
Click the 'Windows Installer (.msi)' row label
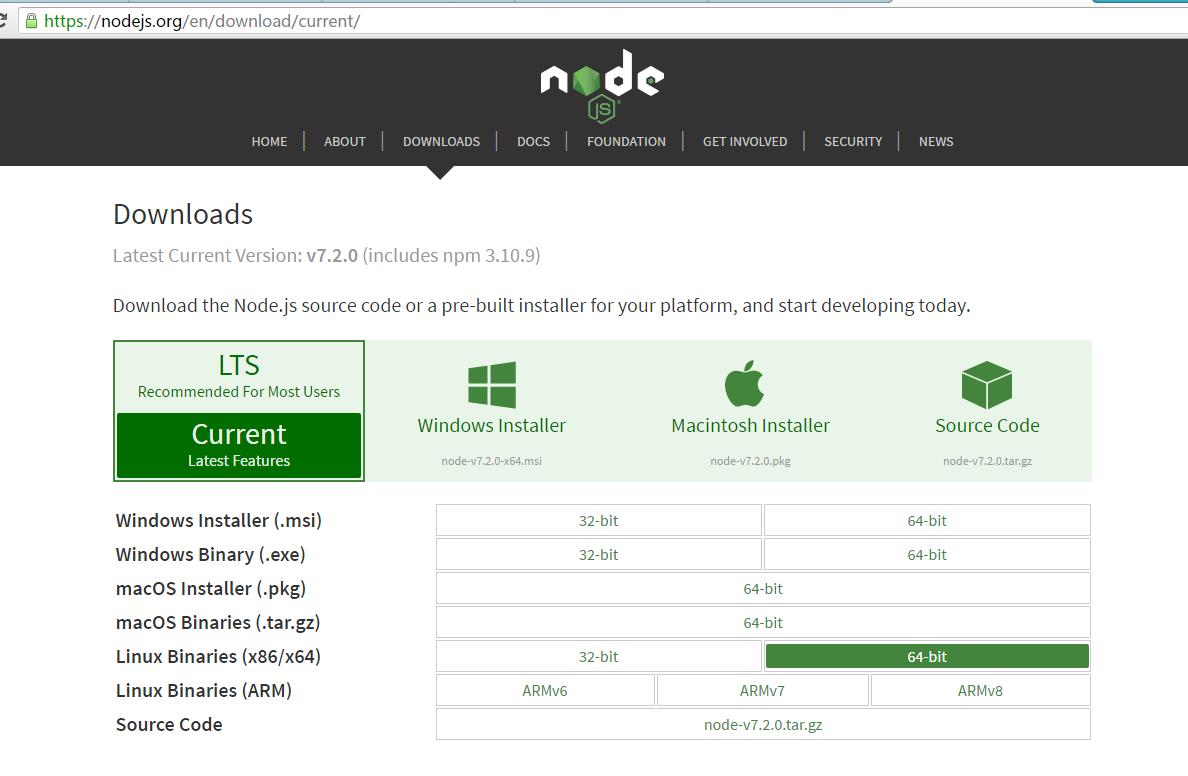click(219, 521)
